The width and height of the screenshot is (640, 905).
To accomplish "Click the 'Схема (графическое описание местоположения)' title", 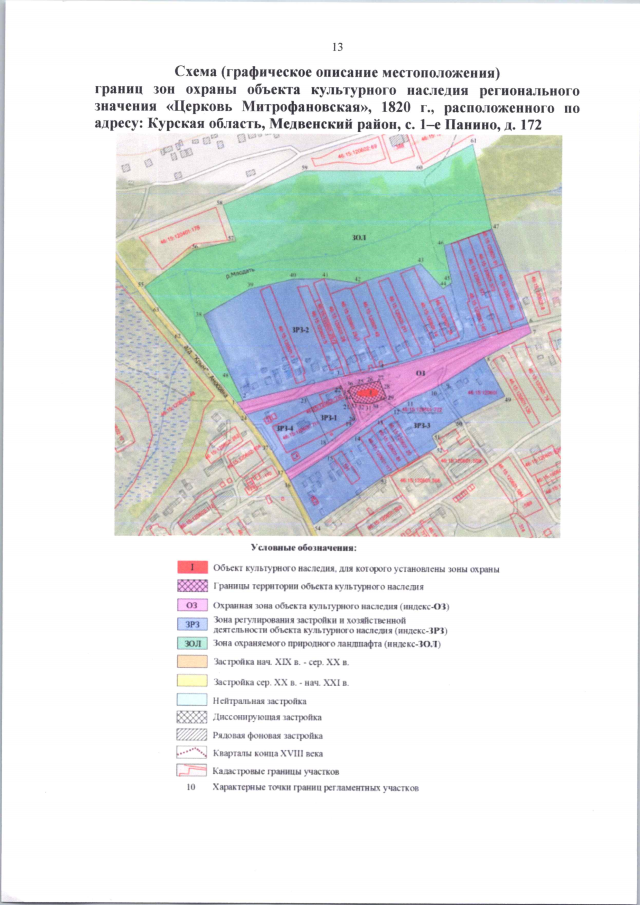I will coord(336,72).
